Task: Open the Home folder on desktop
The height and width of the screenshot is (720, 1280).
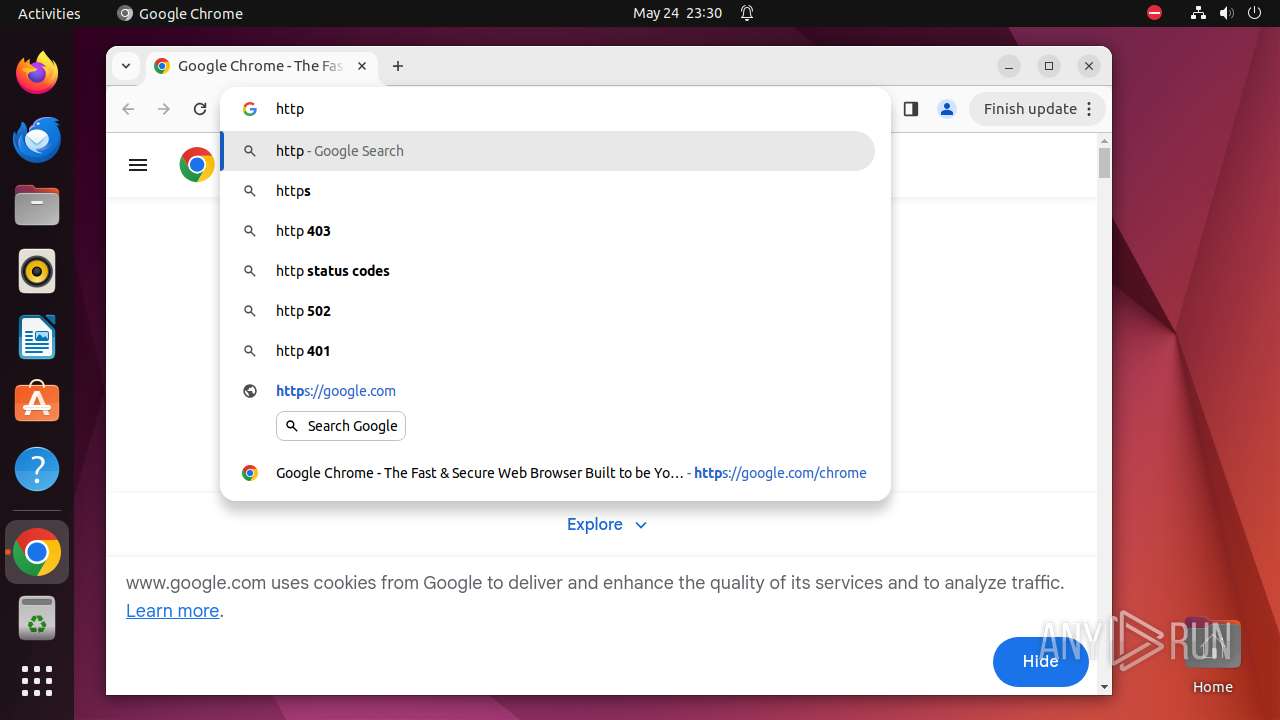Action: [1212, 655]
